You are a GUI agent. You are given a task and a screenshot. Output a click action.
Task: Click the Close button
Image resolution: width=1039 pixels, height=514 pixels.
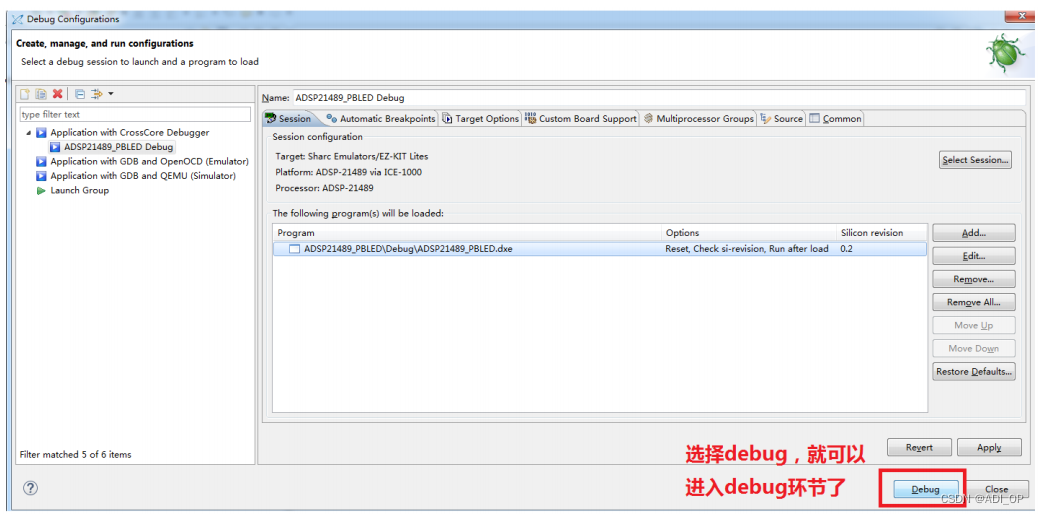pos(996,489)
